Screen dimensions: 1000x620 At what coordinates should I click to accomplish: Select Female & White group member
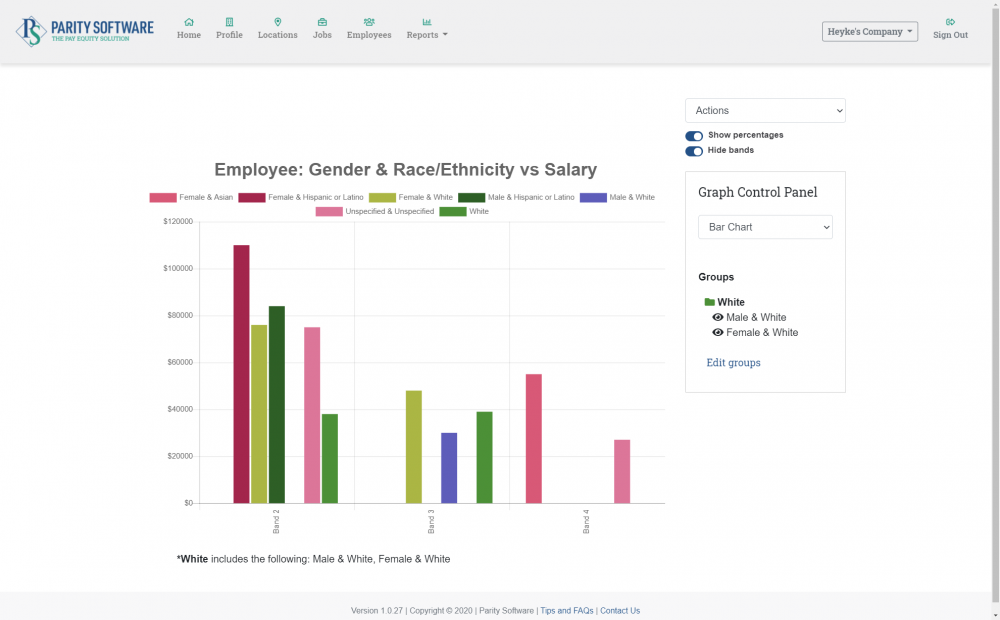(x=762, y=332)
